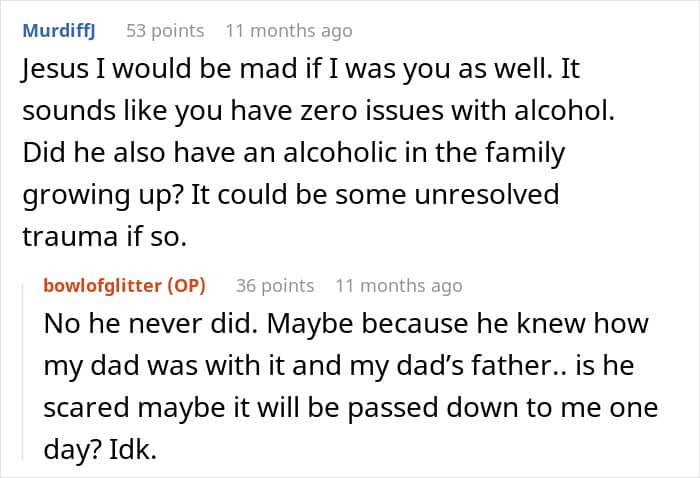Click the line 'Did he also have an alcoholic'
The height and width of the screenshot is (478, 700).
pos(294,153)
